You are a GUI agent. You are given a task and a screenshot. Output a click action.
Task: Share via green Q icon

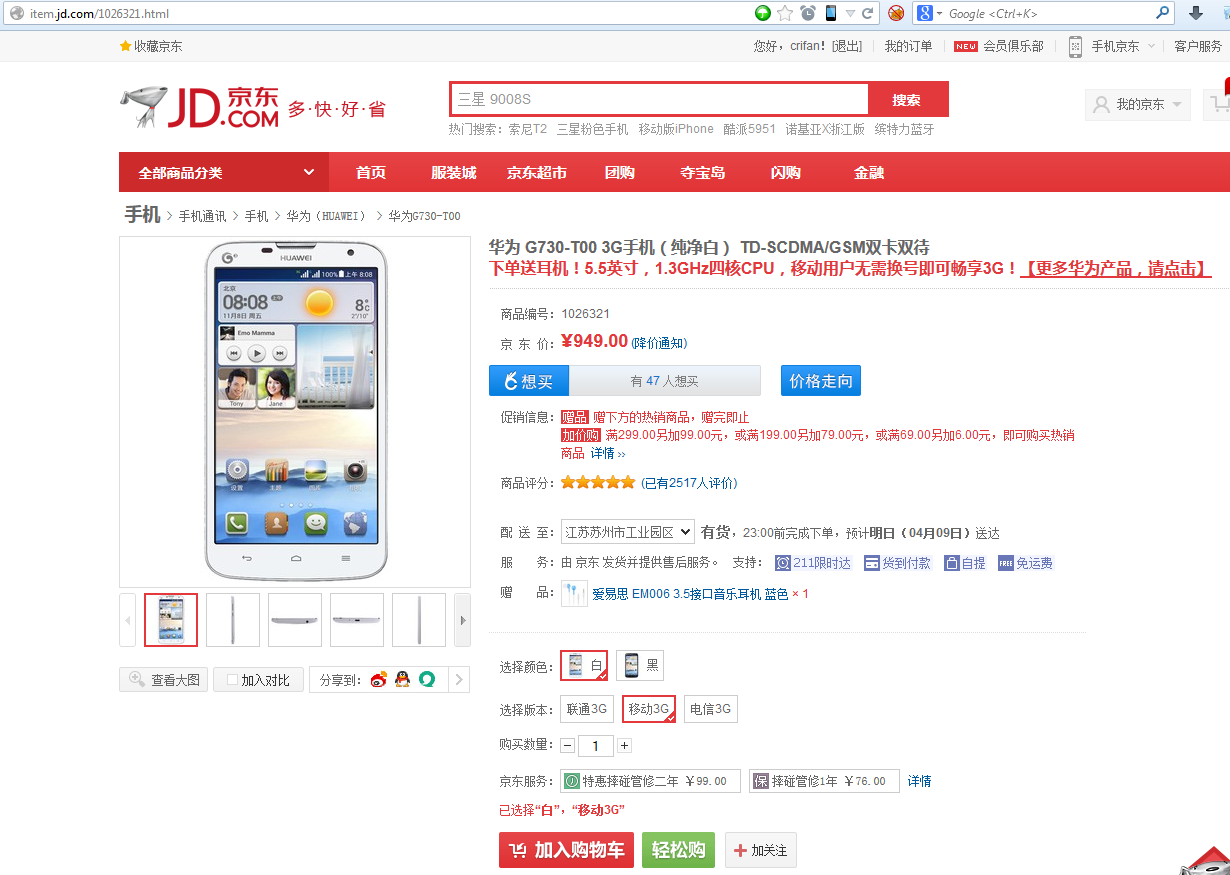(x=427, y=680)
